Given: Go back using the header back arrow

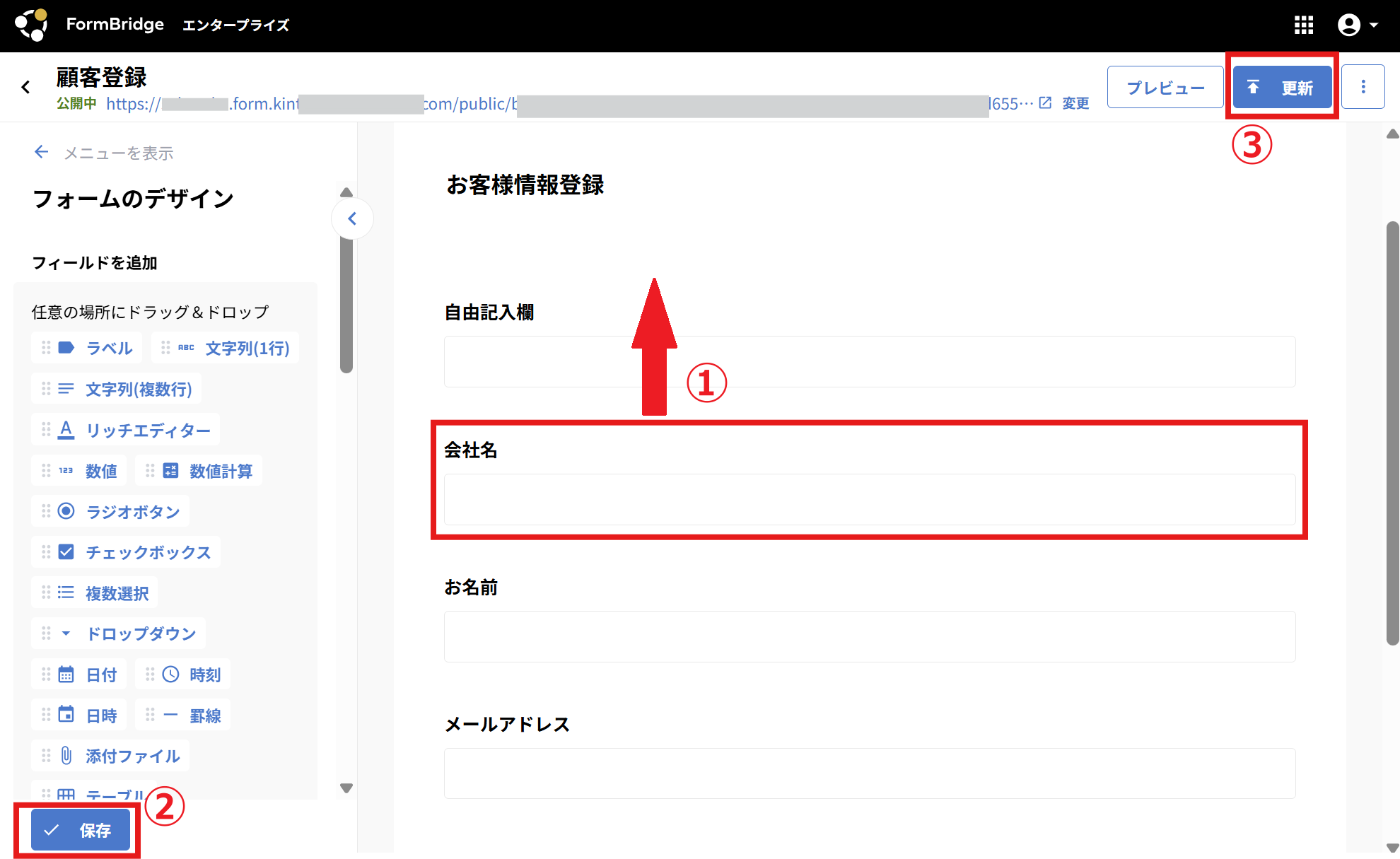Looking at the screenshot, I should (26, 87).
